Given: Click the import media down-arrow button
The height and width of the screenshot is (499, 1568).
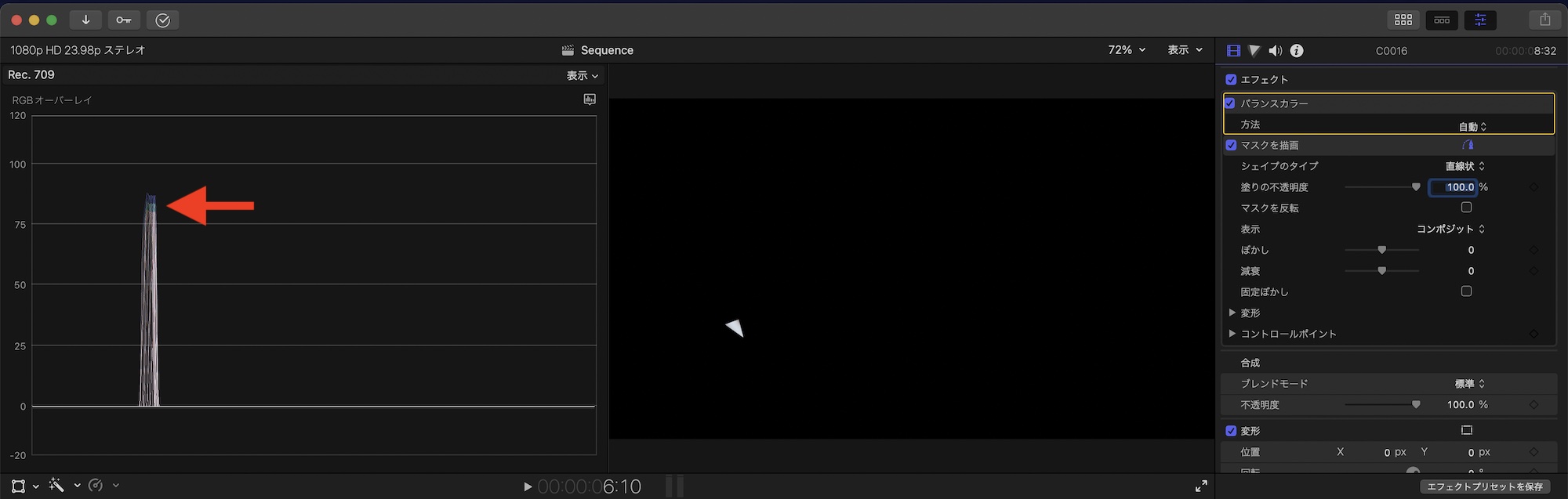Looking at the screenshot, I should tap(85, 20).
